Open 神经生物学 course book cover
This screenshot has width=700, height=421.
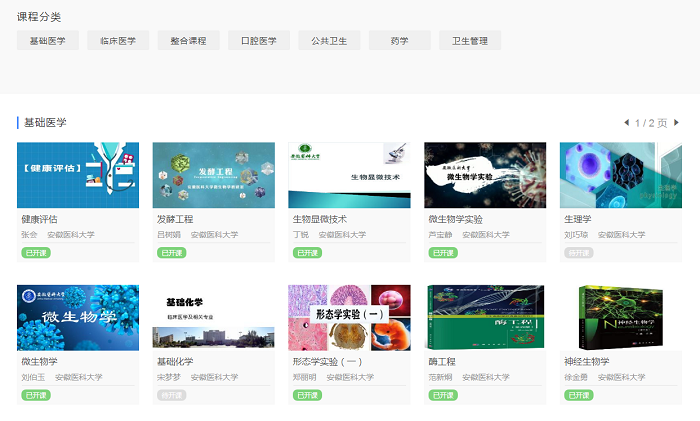[x=621, y=317]
